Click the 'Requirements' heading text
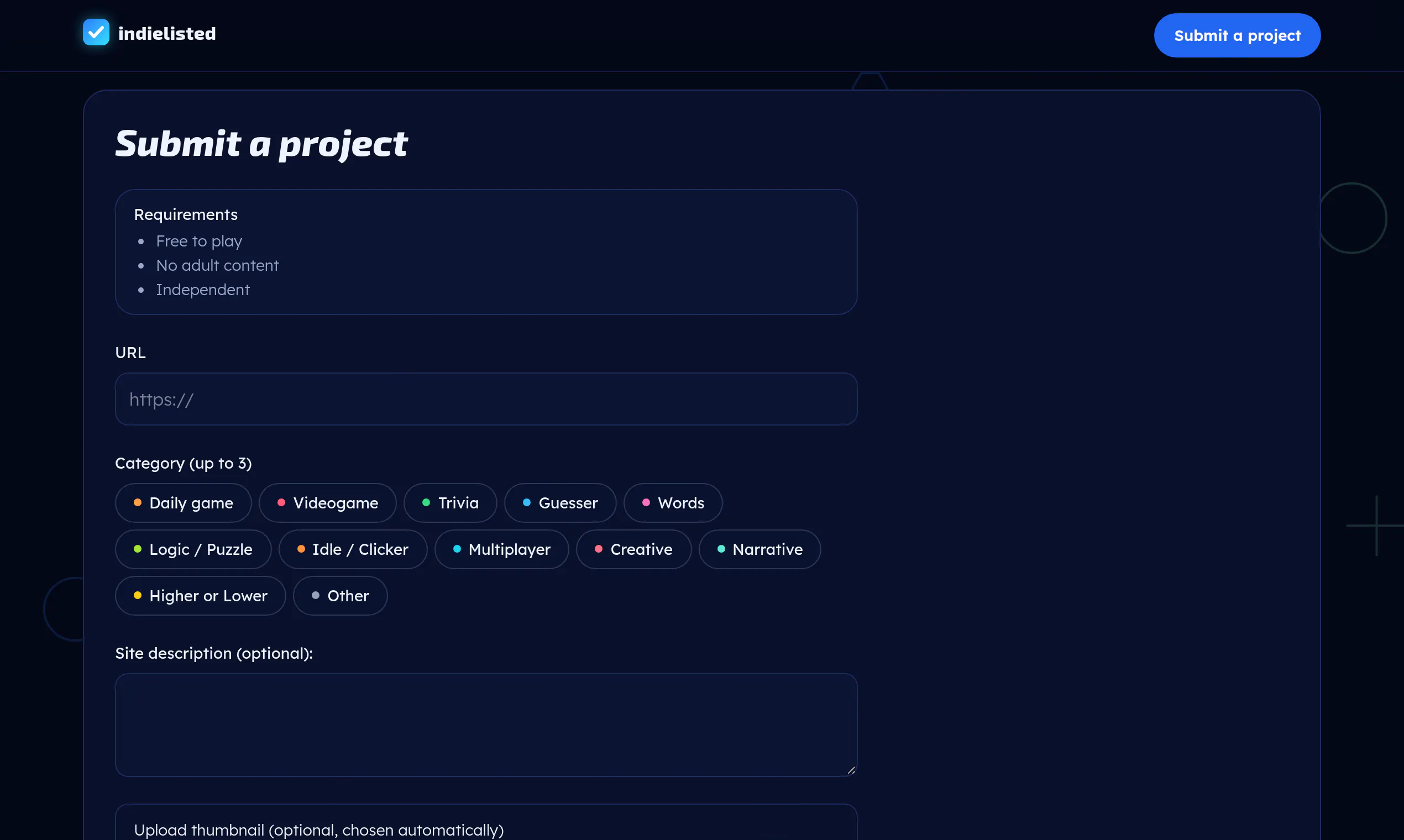Image resolution: width=1404 pixels, height=840 pixels. pyautogui.click(x=186, y=214)
